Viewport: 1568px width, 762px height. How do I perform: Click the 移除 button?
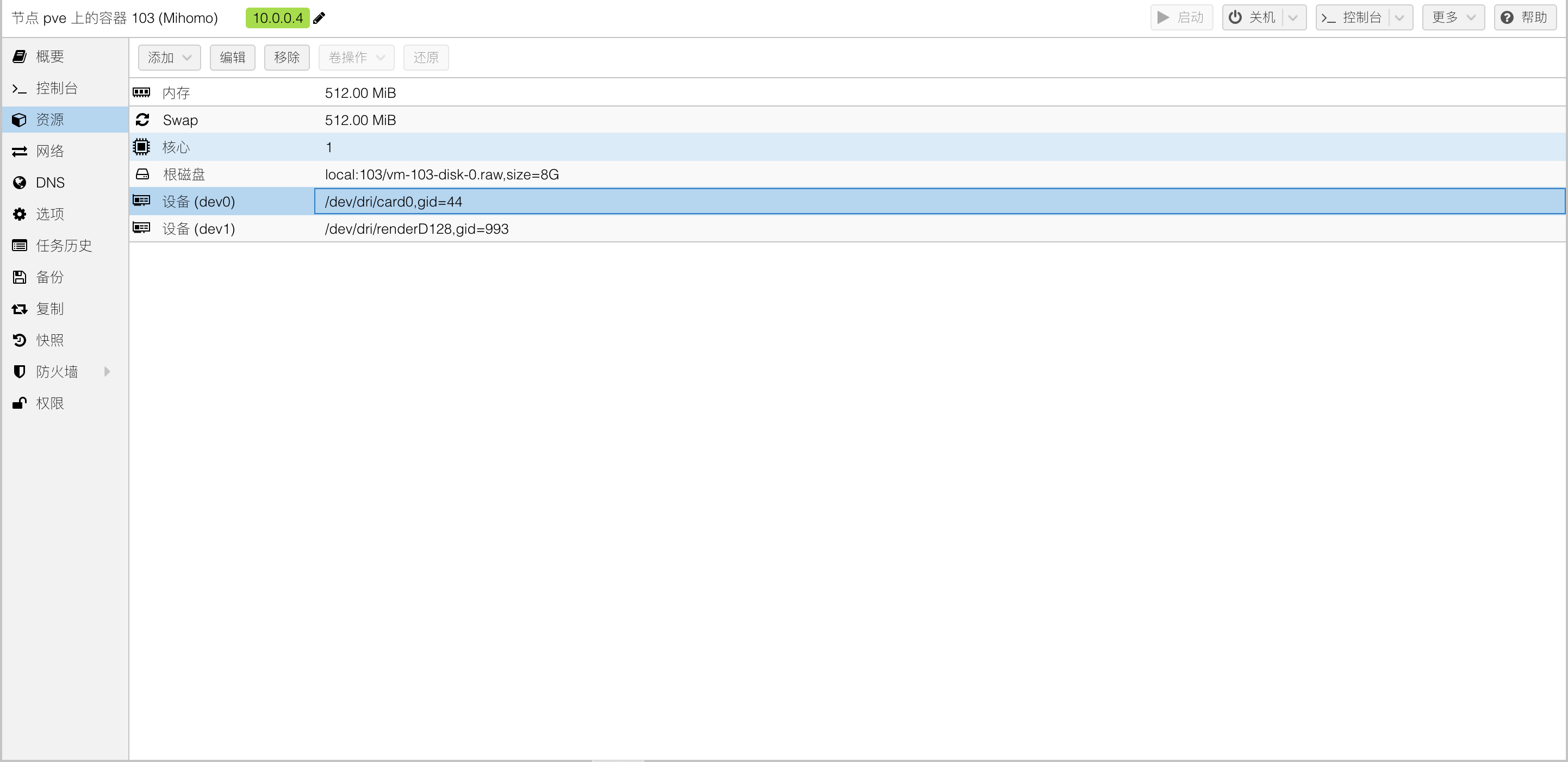(x=287, y=57)
